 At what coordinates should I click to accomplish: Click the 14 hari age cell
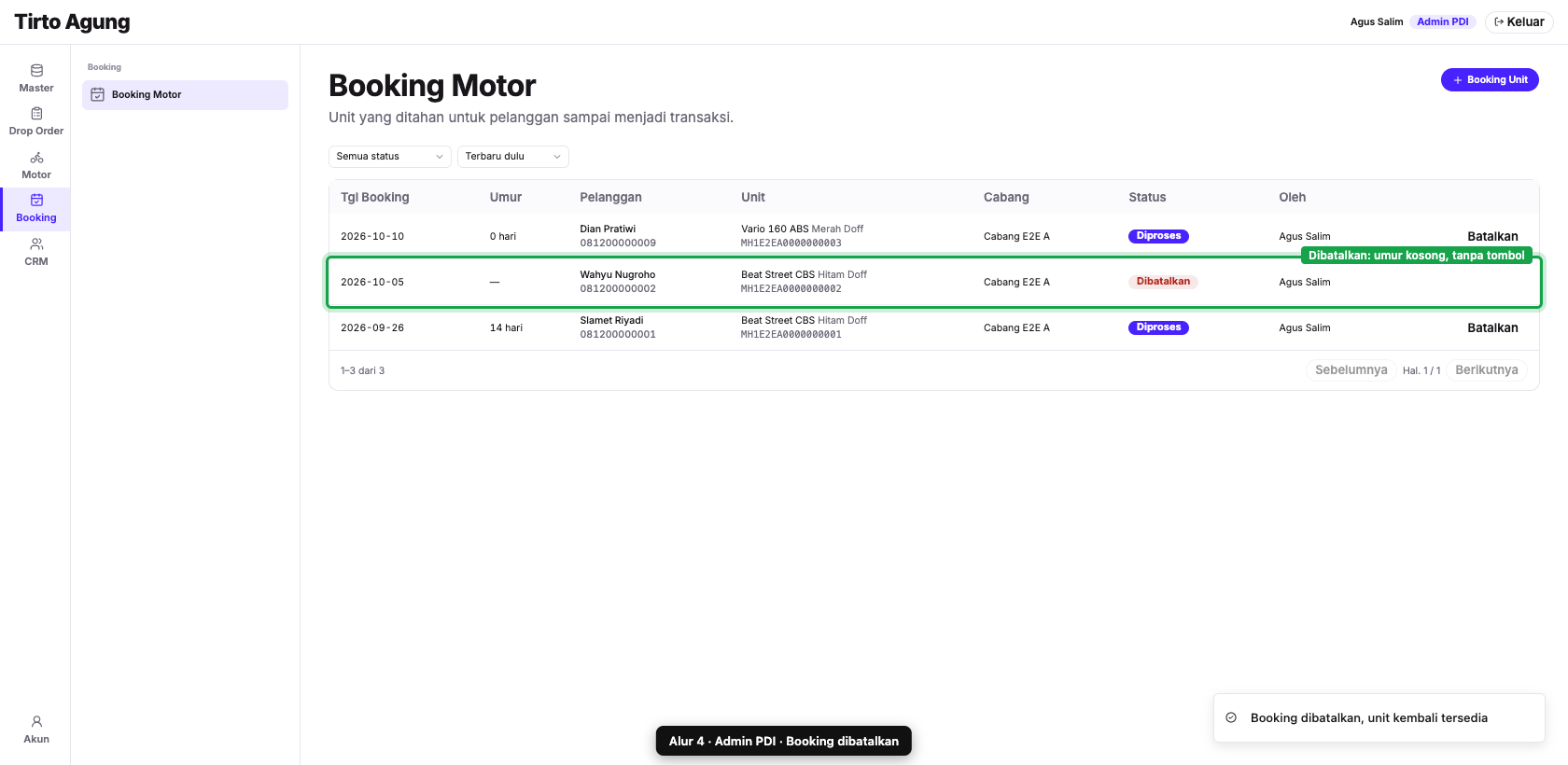(x=506, y=328)
